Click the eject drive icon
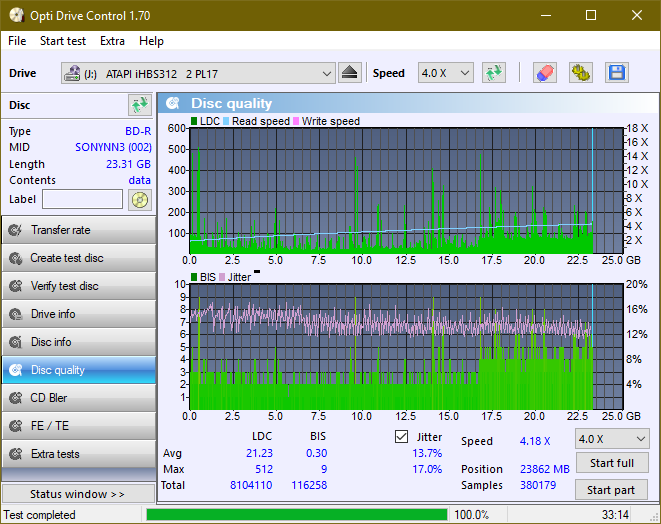Viewport: 661px width, 524px height. pyautogui.click(x=349, y=73)
